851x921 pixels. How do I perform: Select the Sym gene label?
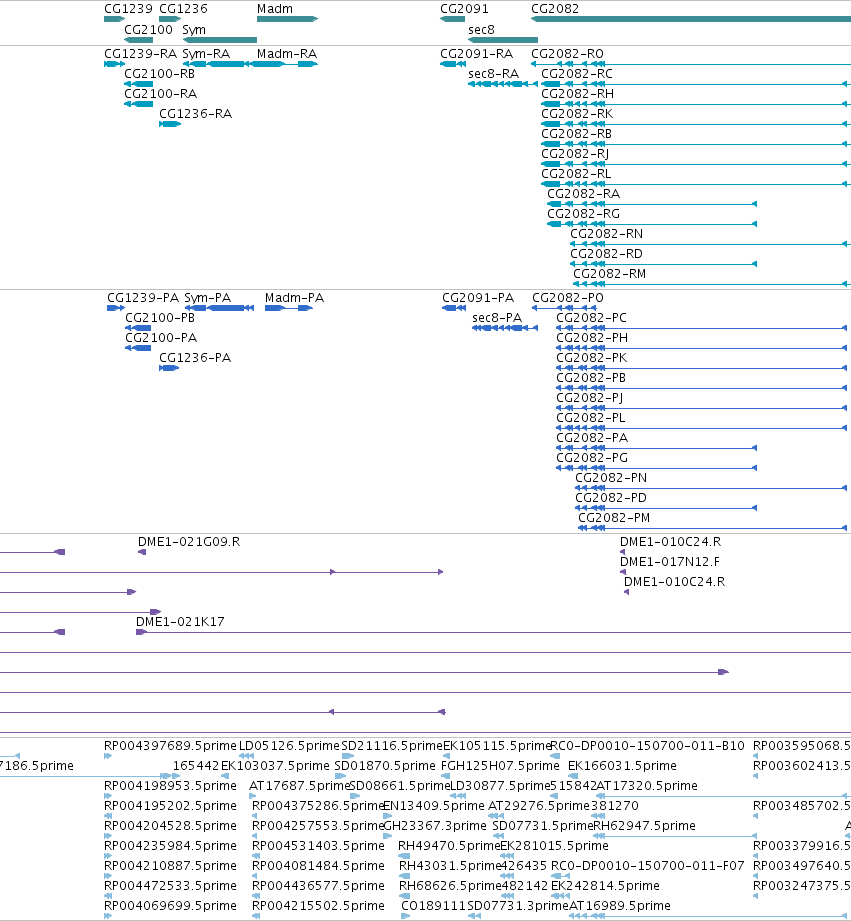tap(194, 29)
